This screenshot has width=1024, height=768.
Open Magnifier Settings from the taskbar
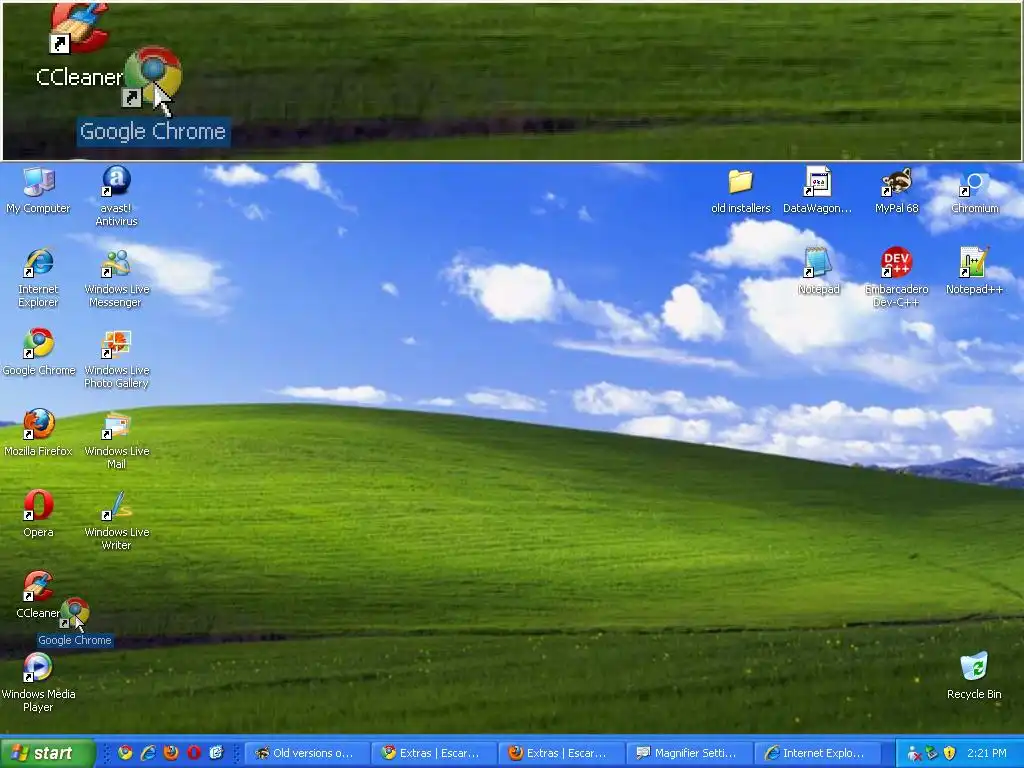[689, 753]
